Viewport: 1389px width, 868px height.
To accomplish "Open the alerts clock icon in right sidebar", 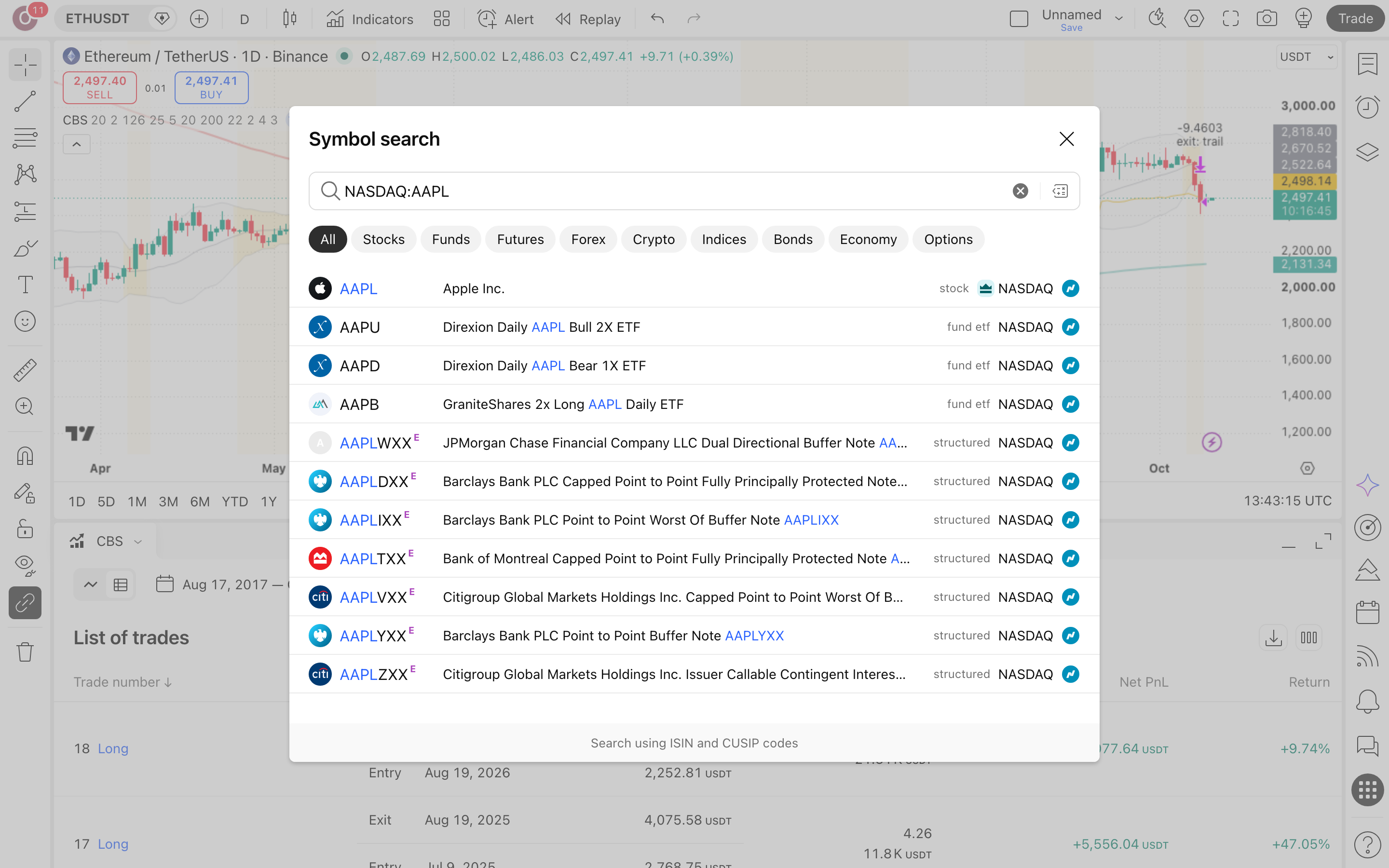I will pos(1367,107).
